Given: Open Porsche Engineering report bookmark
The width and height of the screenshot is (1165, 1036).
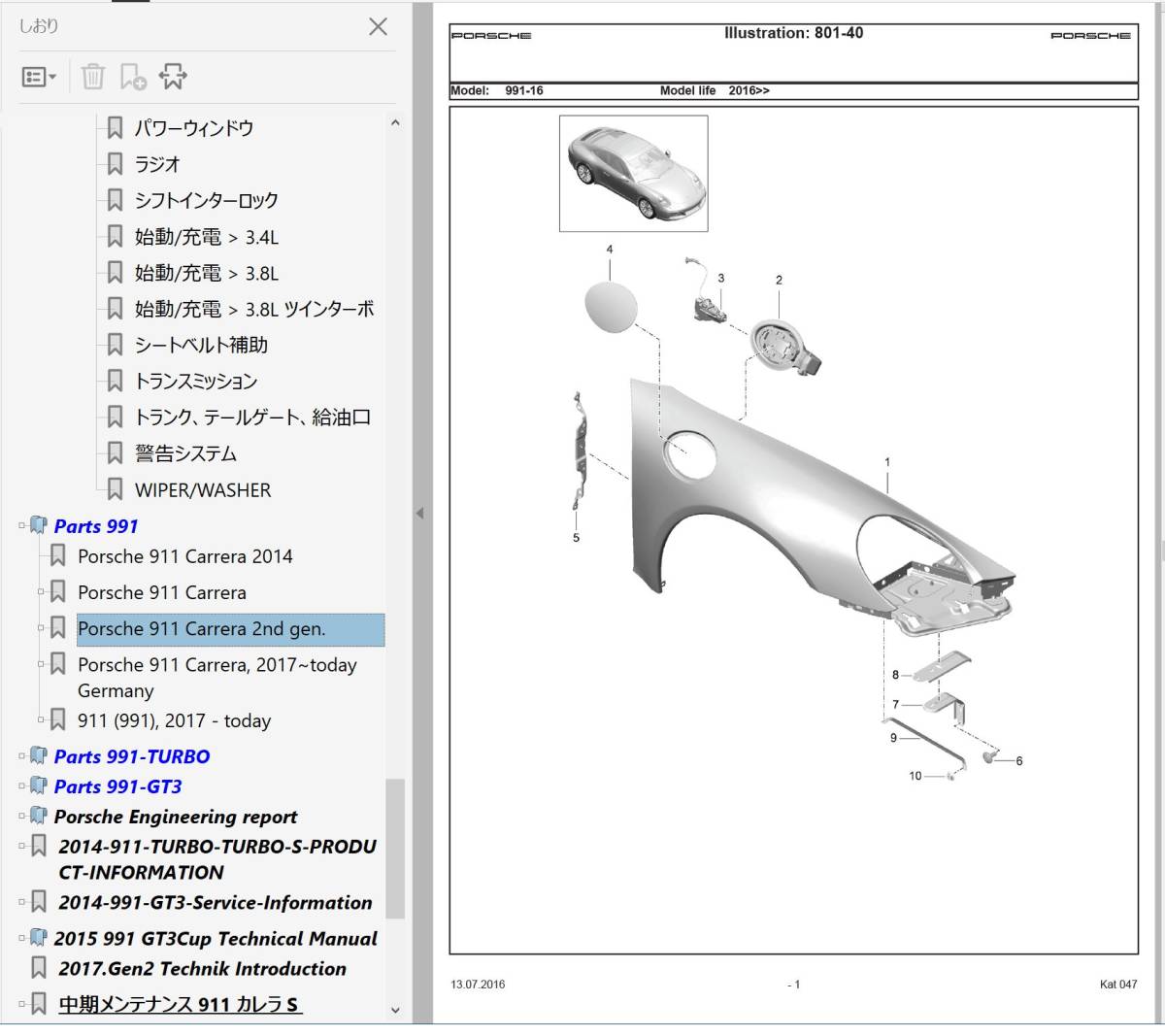Looking at the screenshot, I should [x=176, y=817].
